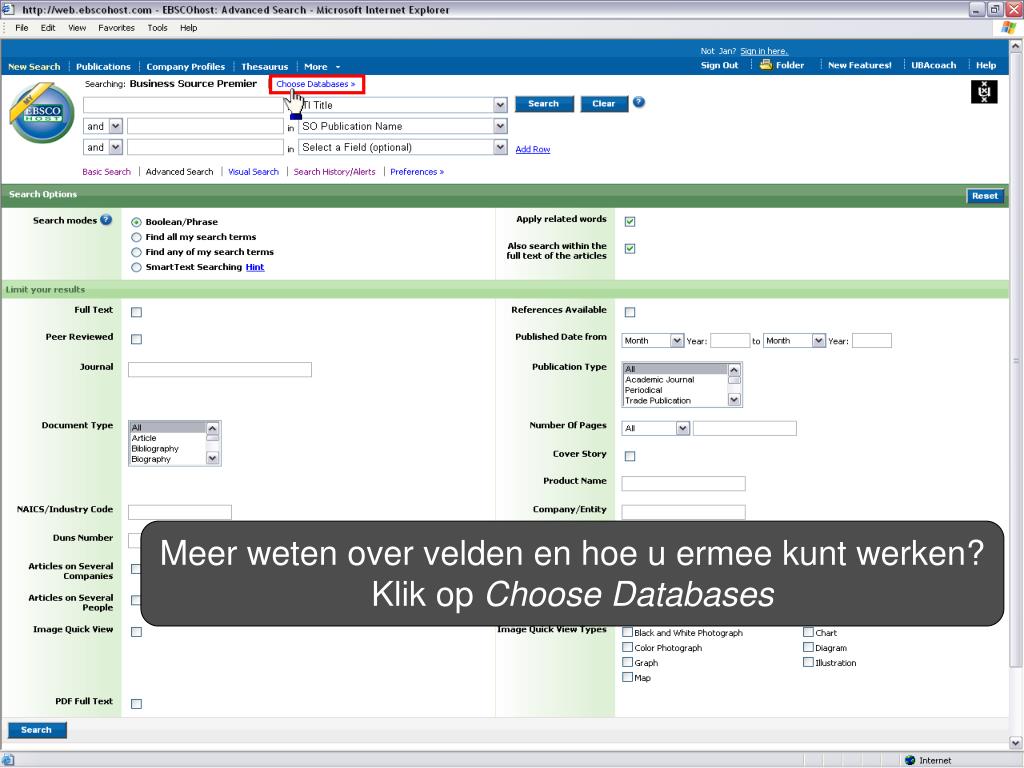Select Find all my search terms

click(136, 237)
